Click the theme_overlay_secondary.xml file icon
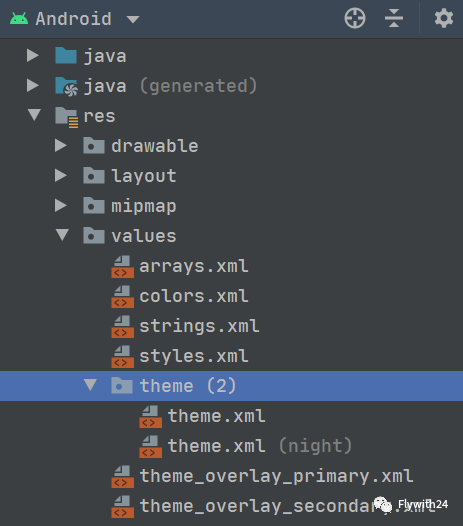 point(122,507)
